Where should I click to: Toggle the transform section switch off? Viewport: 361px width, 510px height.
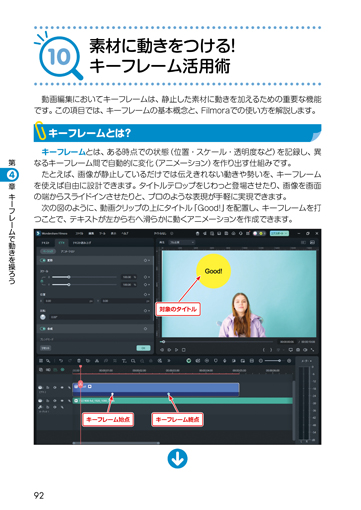click(43, 260)
